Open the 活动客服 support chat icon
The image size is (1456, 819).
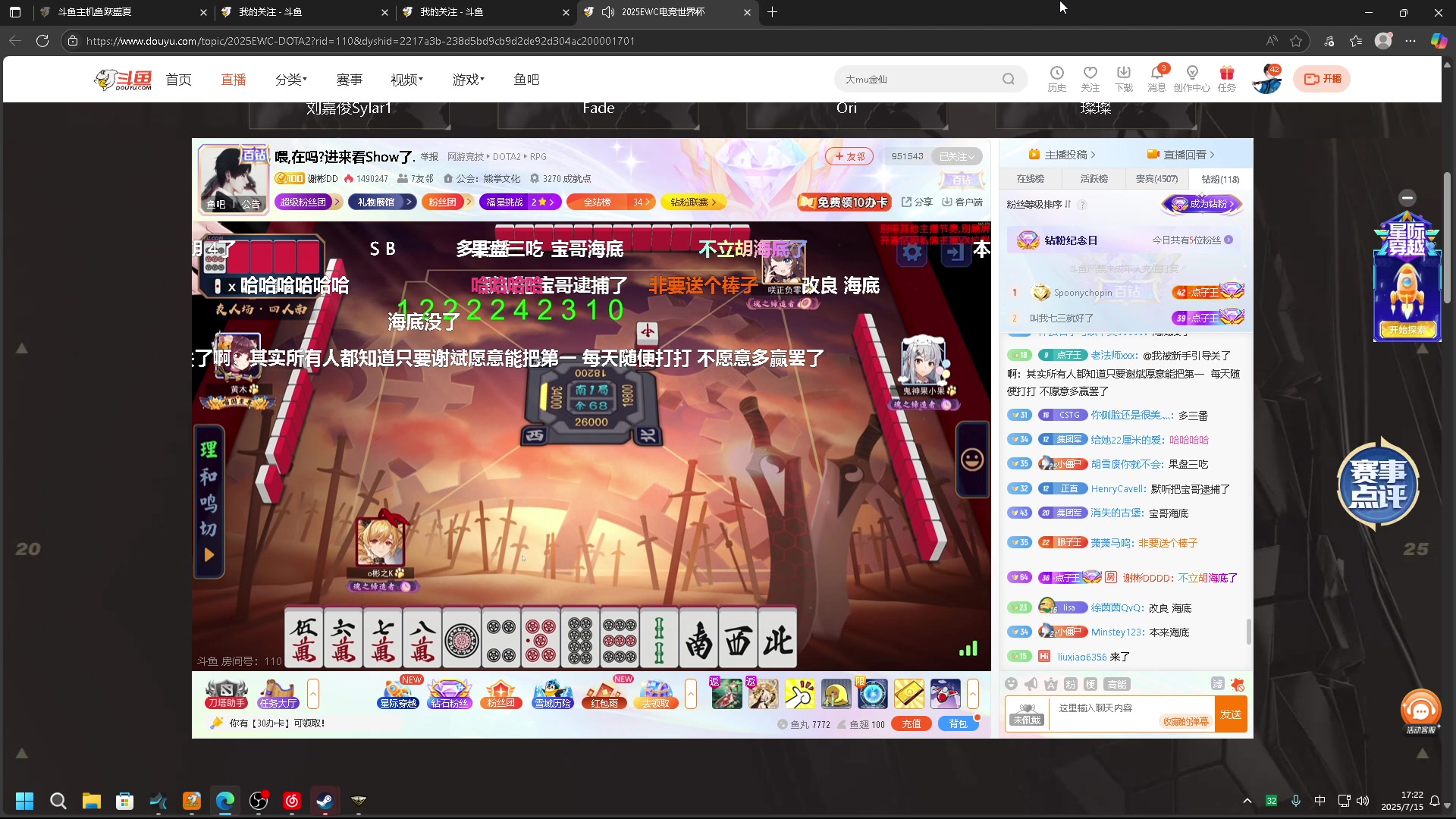click(x=1420, y=711)
